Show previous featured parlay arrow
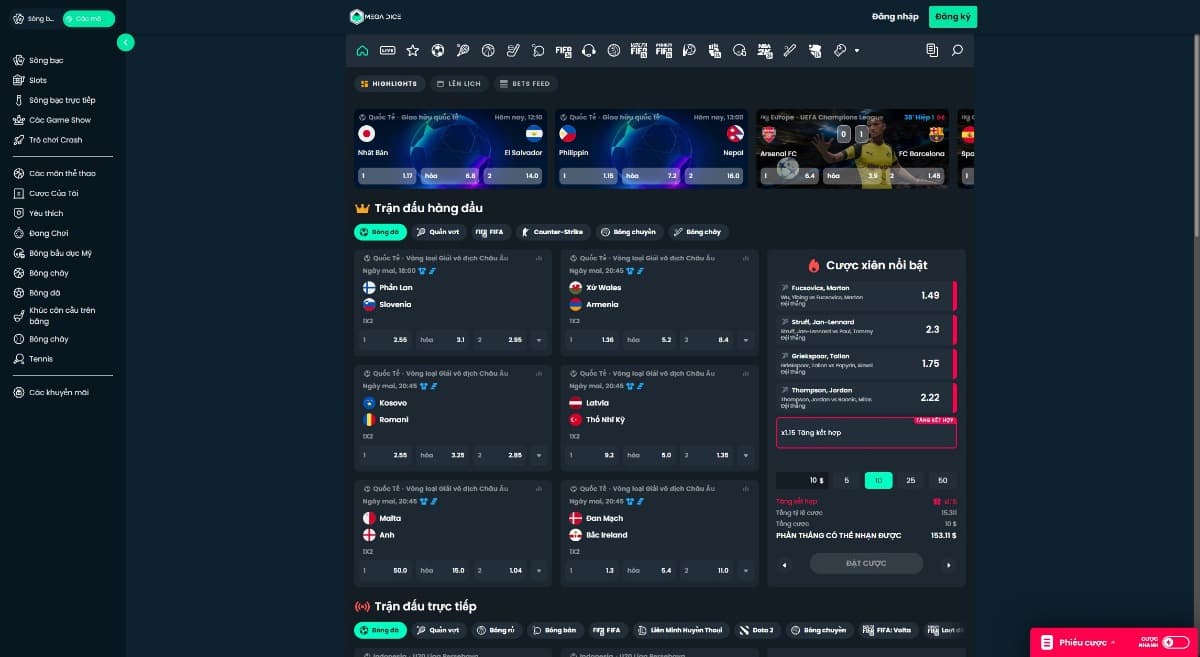Viewport: 1200px width, 657px height. pyautogui.click(x=784, y=564)
